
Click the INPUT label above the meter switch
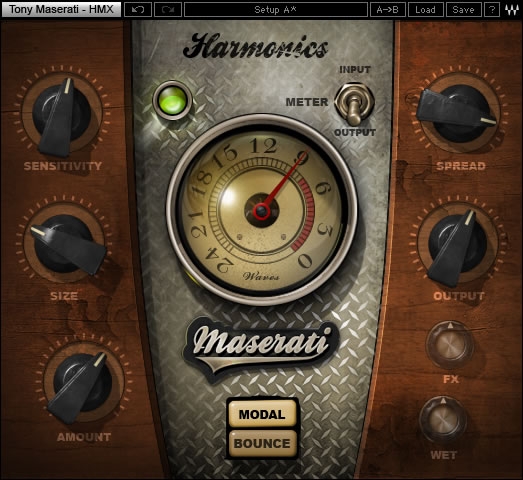tap(355, 69)
